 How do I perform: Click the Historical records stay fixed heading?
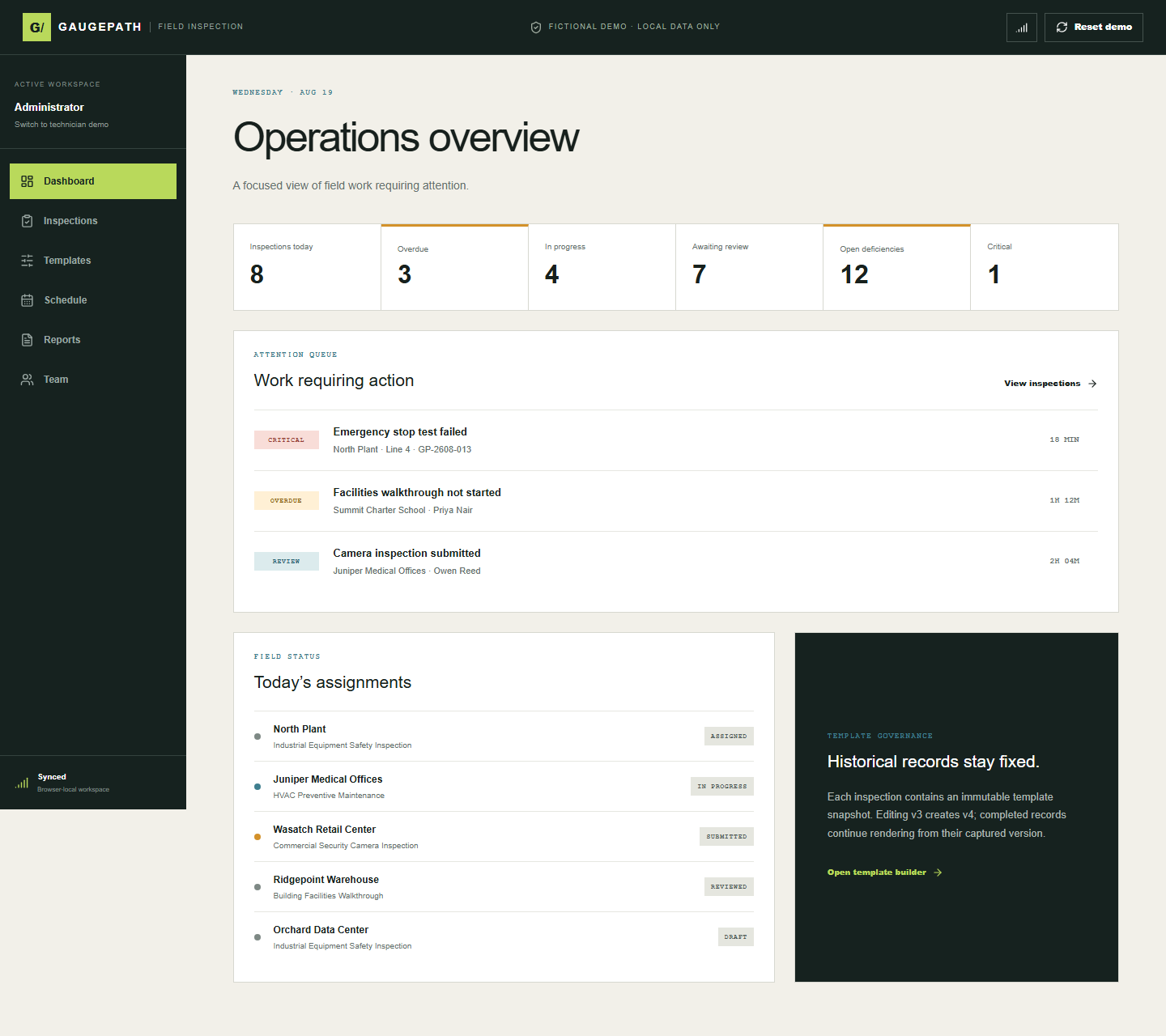(934, 762)
